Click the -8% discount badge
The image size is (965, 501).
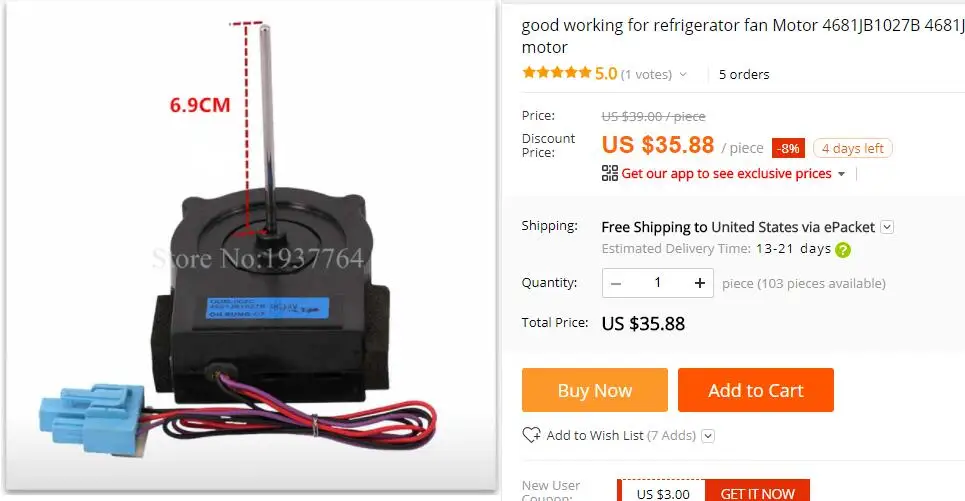[788, 148]
